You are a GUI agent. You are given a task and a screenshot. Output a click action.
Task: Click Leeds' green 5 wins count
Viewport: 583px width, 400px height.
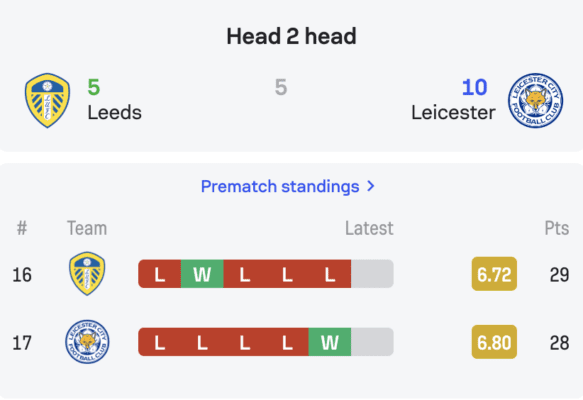[x=94, y=87]
